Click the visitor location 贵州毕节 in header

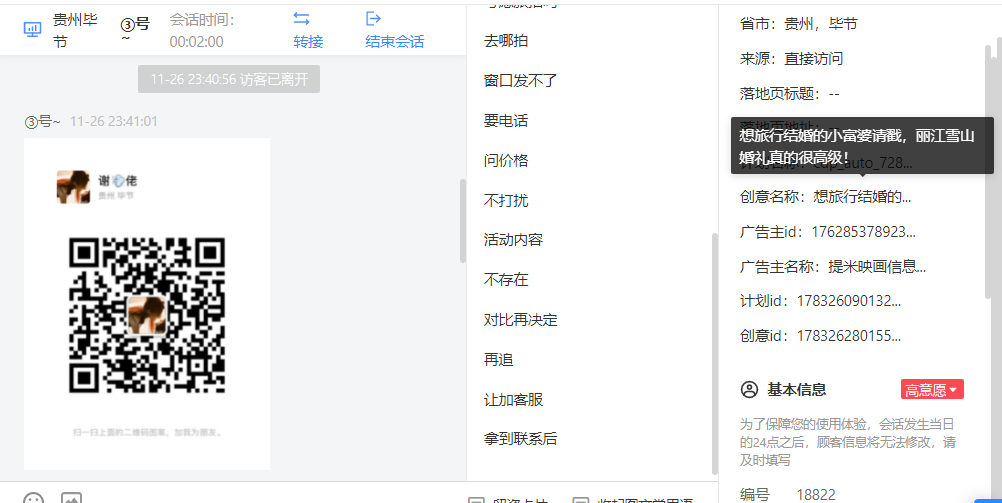click(75, 31)
